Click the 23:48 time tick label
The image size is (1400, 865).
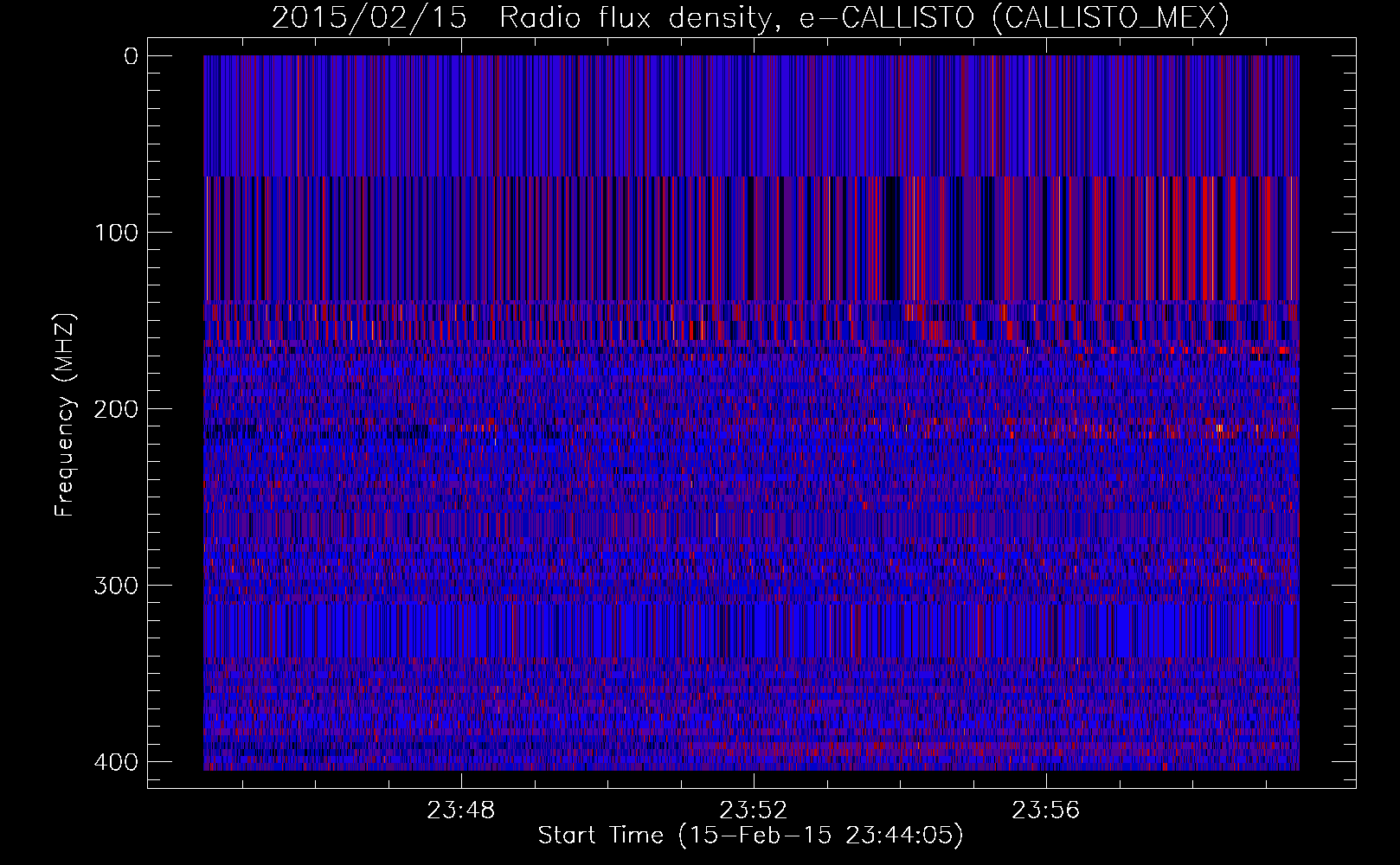tap(461, 811)
